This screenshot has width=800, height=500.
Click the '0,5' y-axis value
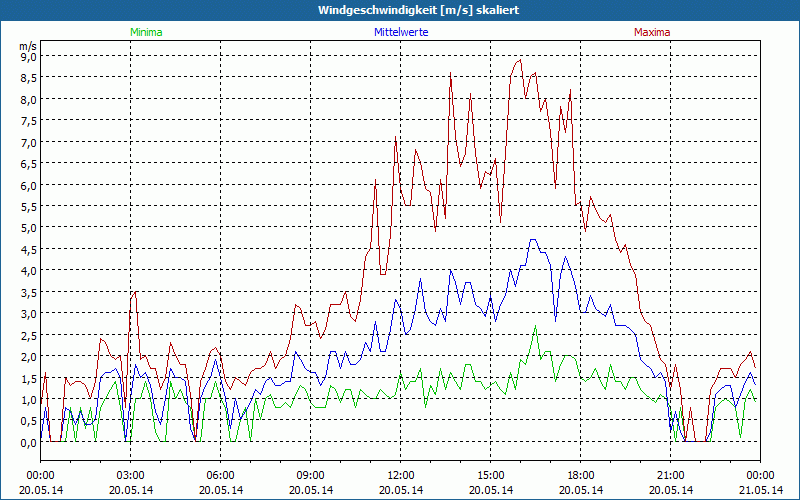(29, 421)
